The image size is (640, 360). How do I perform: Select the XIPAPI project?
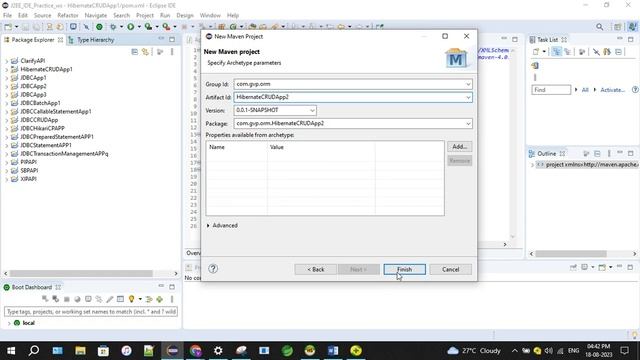28,179
